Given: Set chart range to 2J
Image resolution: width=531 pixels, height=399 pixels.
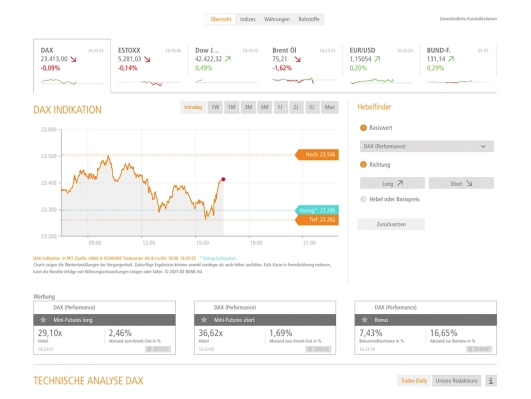Looking at the screenshot, I should click(296, 107).
